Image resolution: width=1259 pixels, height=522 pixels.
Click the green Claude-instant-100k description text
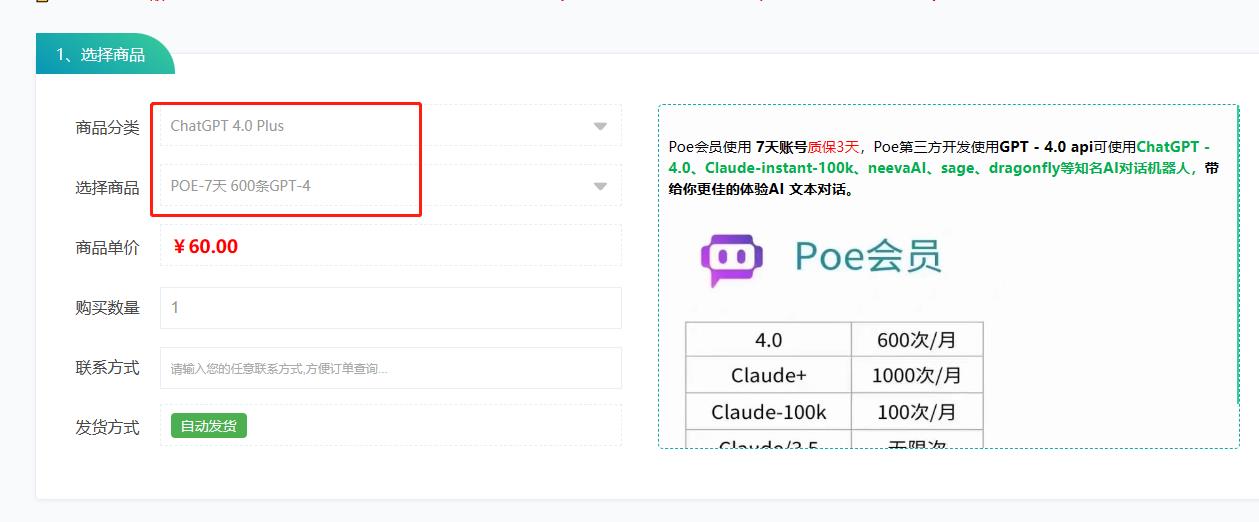point(780,168)
